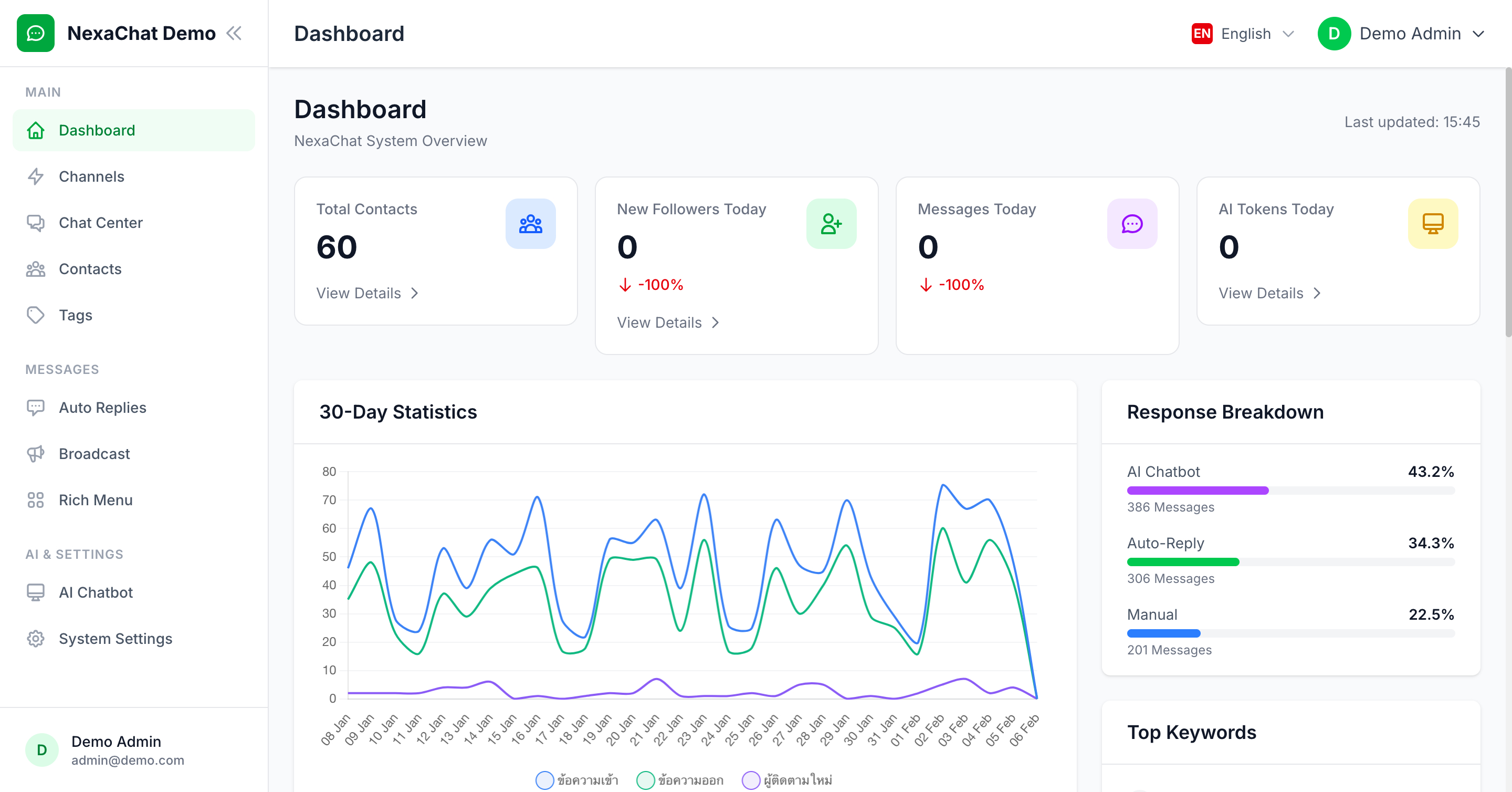Click the Total Contacts people icon
Screen dimensions: 1512x792
coord(530,224)
